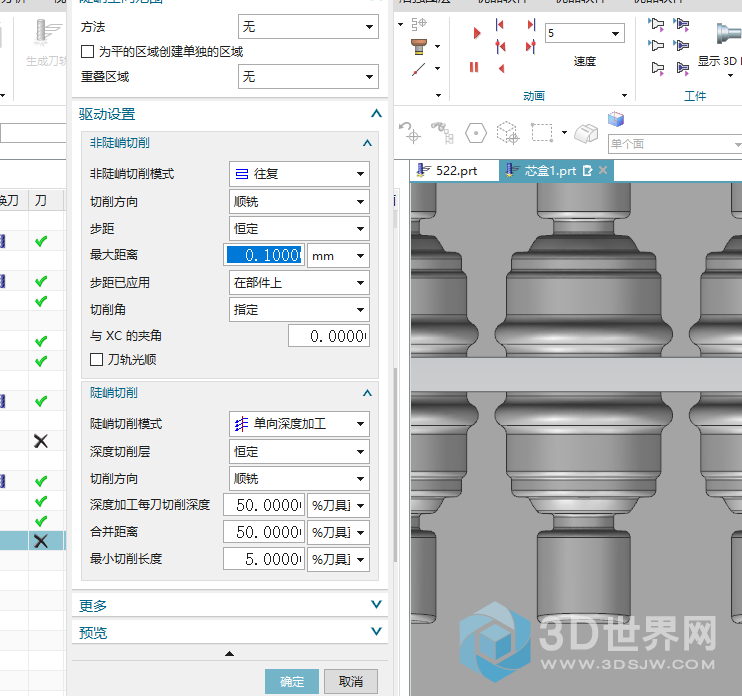Open unit dropdown for 最小切削长度
742x696 pixels.
(338, 560)
